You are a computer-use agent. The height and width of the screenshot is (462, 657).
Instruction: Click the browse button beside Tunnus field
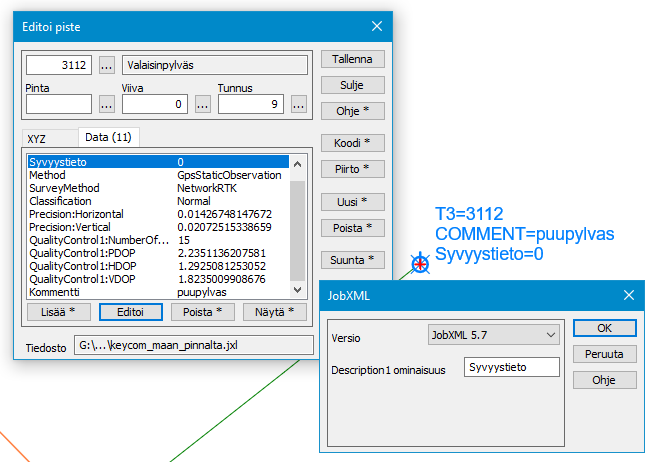coord(299,104)
